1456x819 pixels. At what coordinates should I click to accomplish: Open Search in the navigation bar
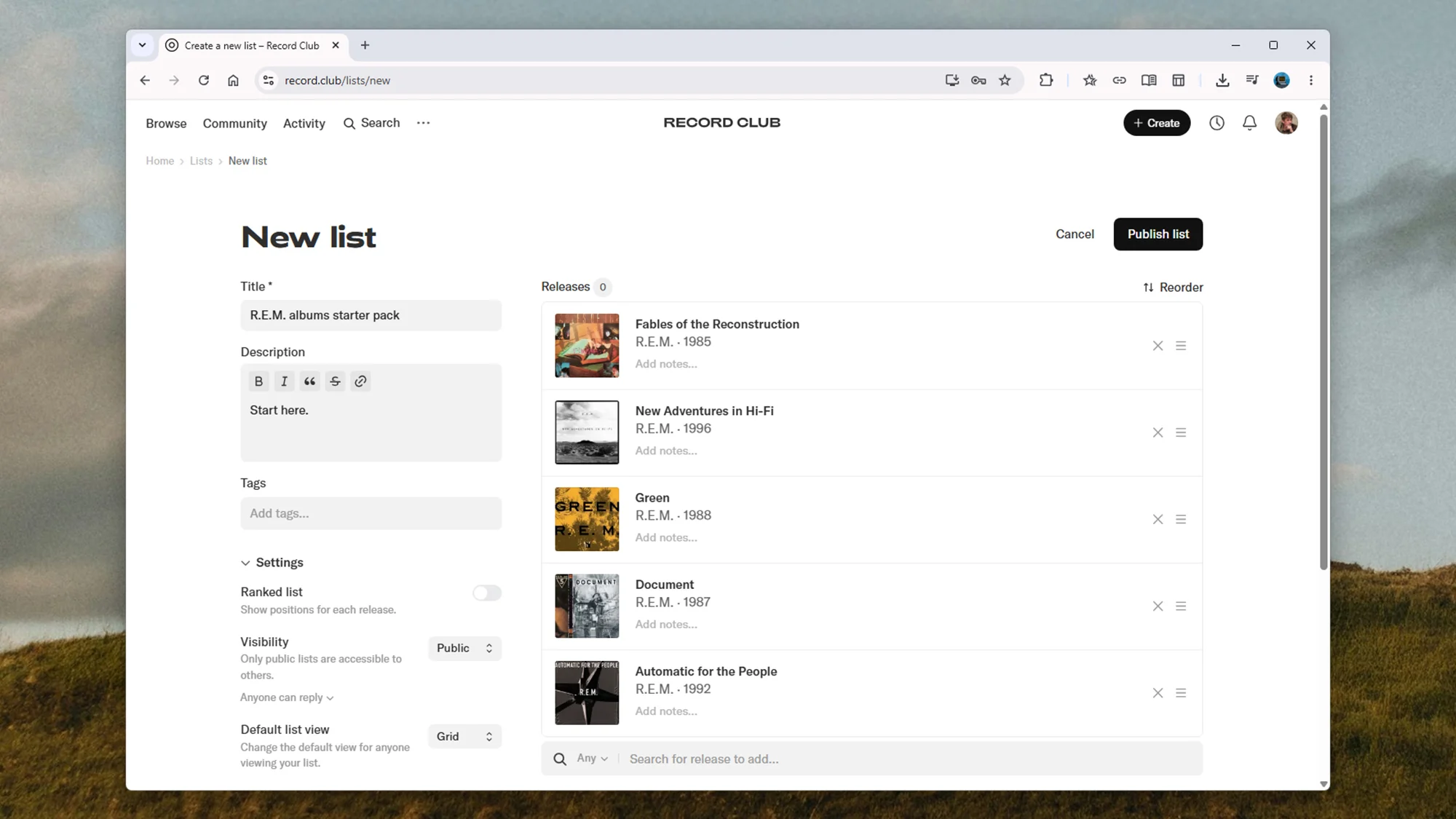pyautogui.click(x=371, y=123)
